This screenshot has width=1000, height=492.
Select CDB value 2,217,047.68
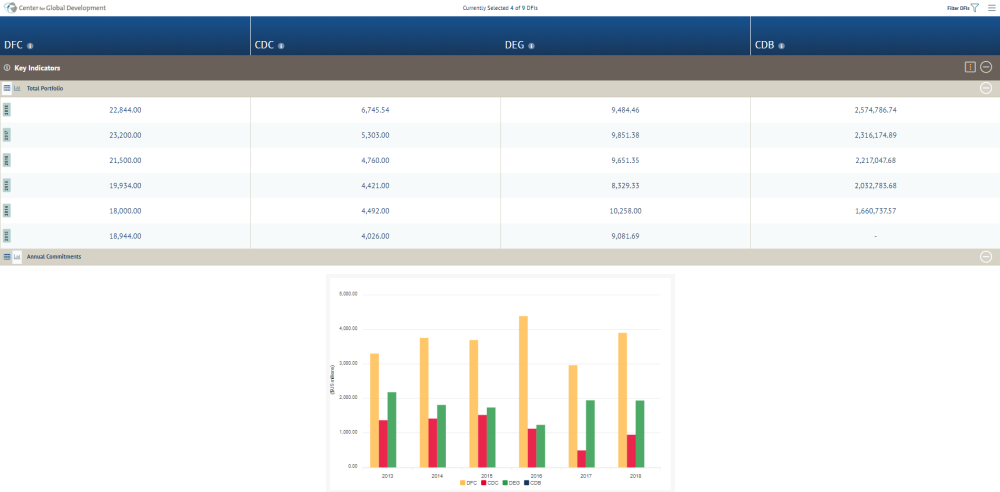[x=875, y=160]
